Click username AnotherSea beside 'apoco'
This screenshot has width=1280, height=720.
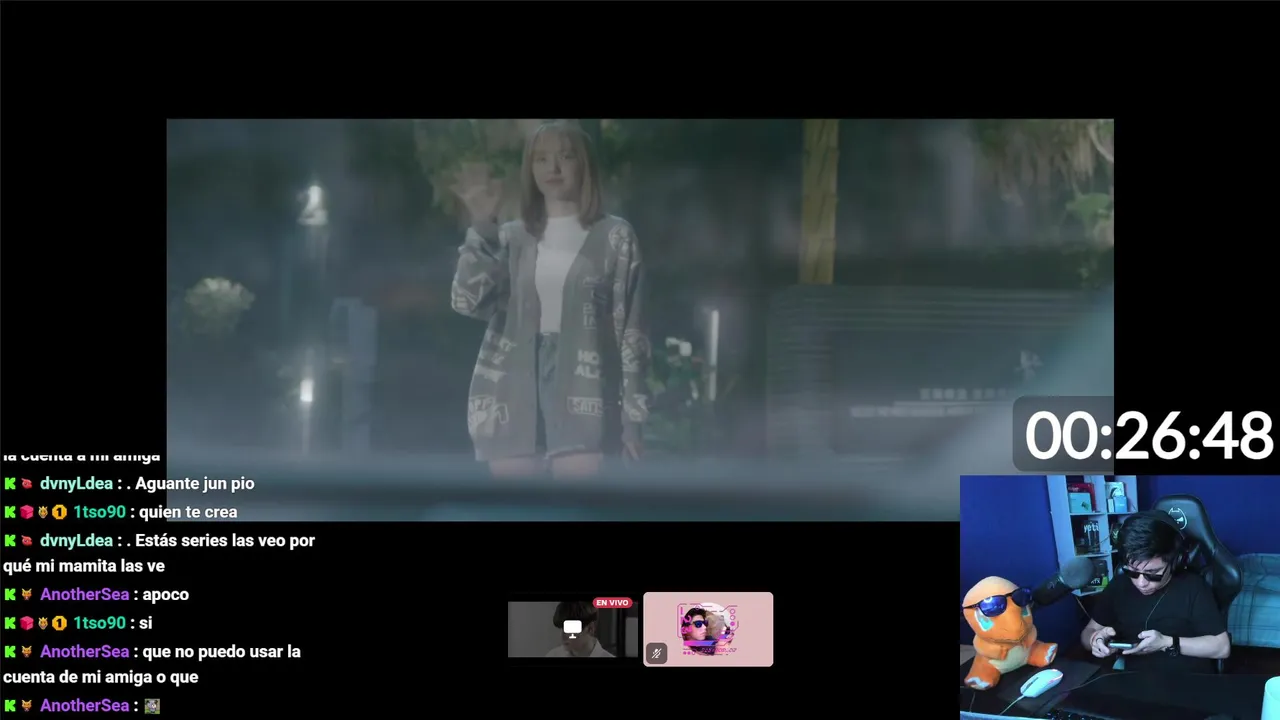pyautogui.click(x=85, y=595)
